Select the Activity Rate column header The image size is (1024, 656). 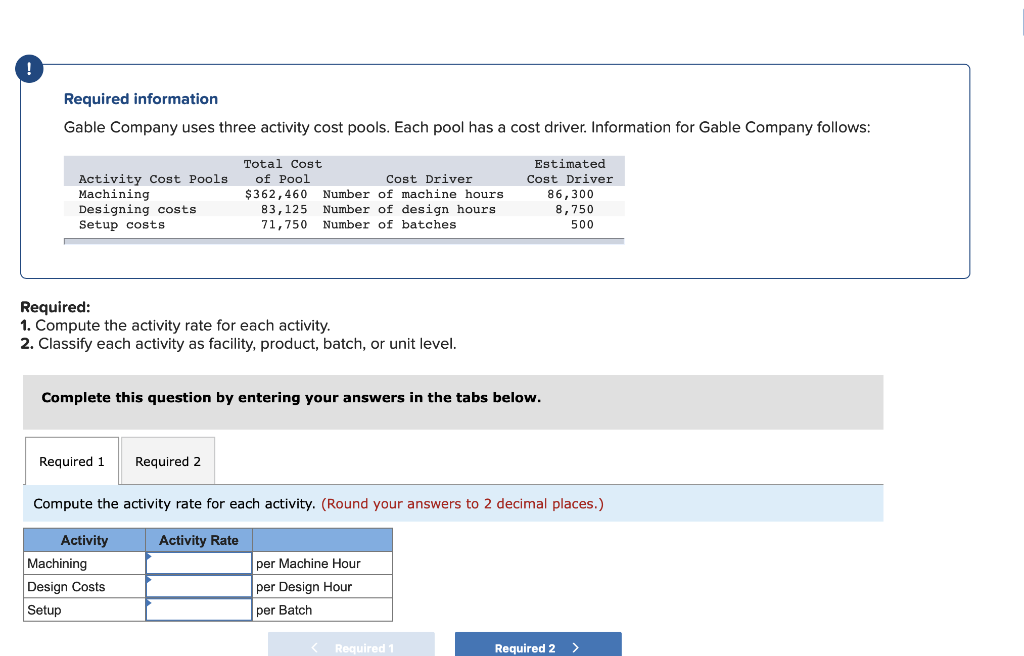[x=198, y=540]
